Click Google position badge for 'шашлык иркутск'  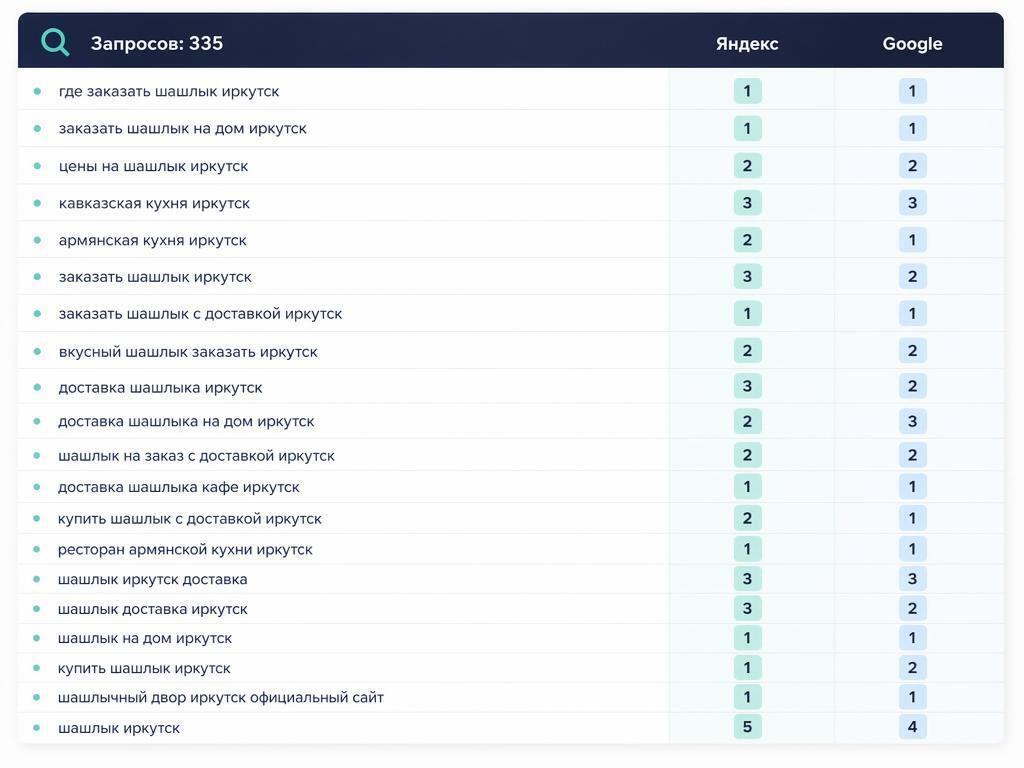pyautogui.click(x=912, y=727)
